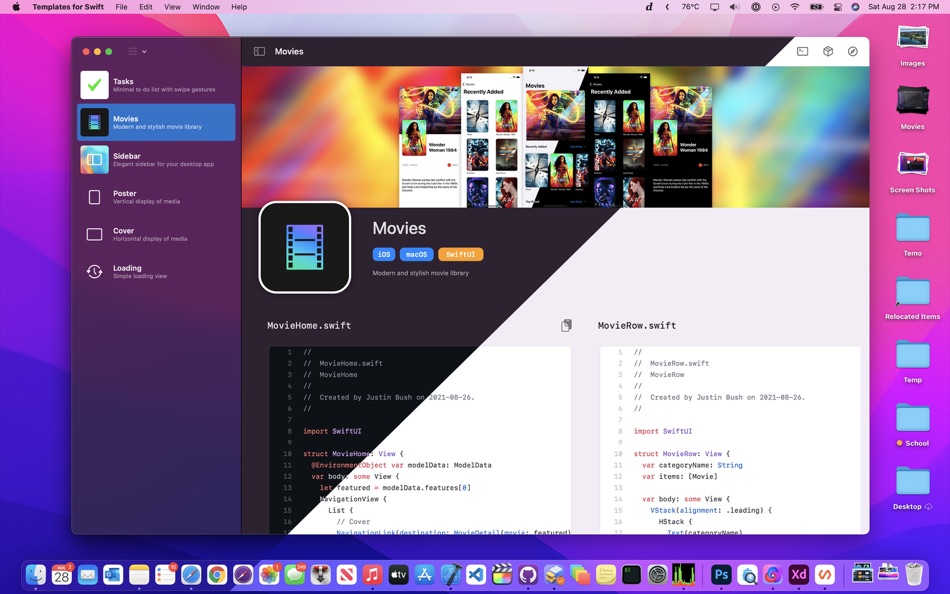Open the Help menu

(x=239, y=7)
